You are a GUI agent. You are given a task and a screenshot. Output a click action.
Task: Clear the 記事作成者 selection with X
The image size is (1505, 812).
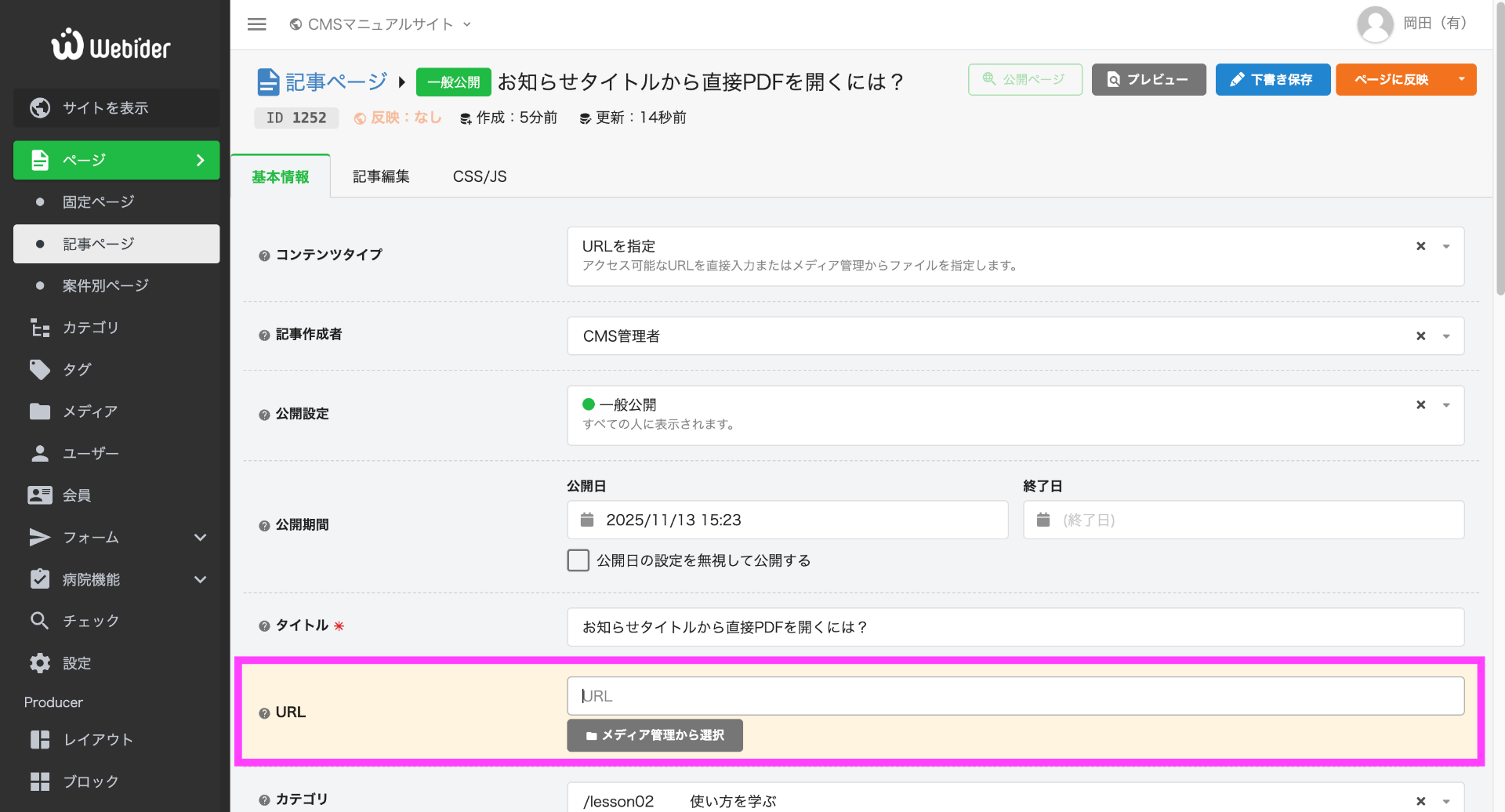(x=1420, y=336)
